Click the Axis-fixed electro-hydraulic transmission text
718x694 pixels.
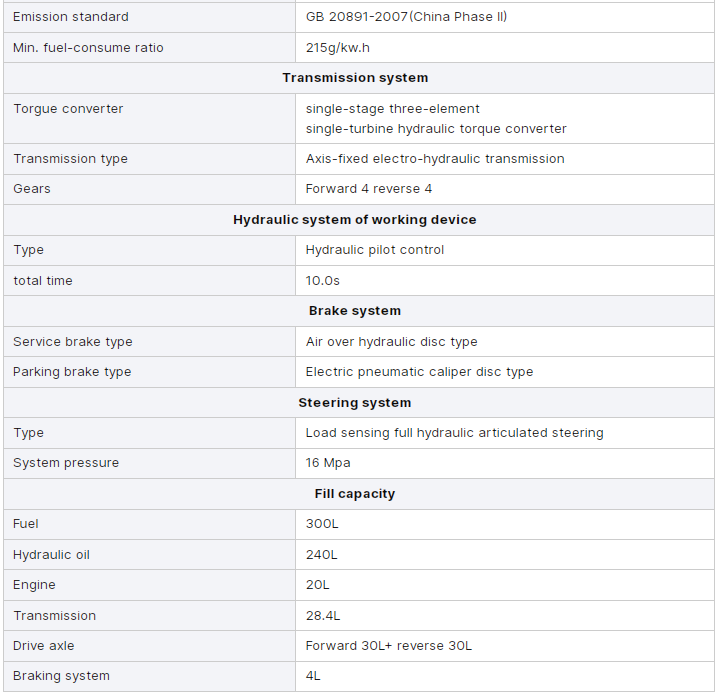[x=435, y=159]
